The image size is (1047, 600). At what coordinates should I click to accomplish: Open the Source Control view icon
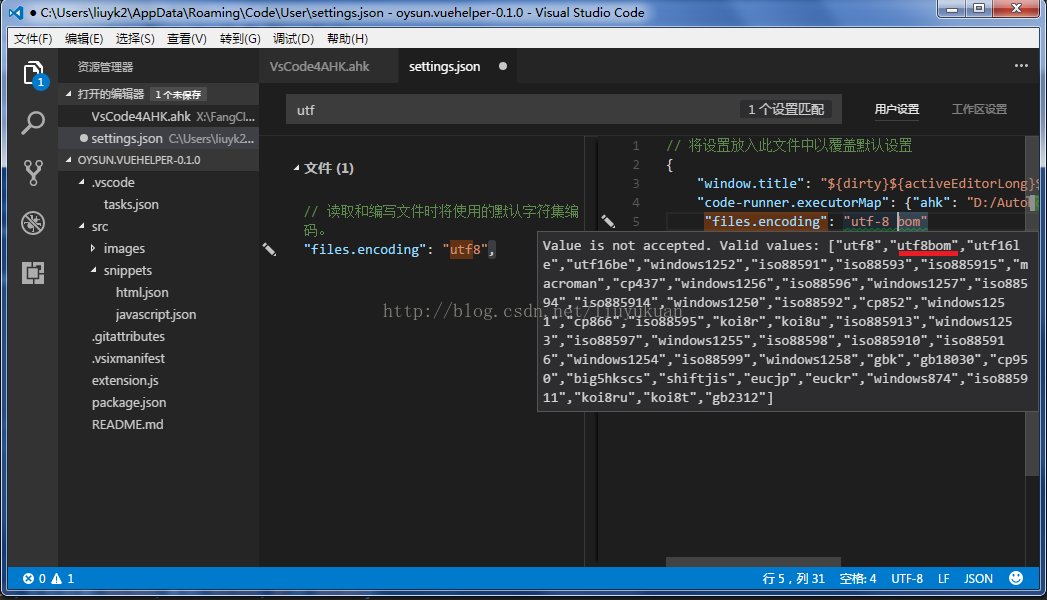coord(33,172)
